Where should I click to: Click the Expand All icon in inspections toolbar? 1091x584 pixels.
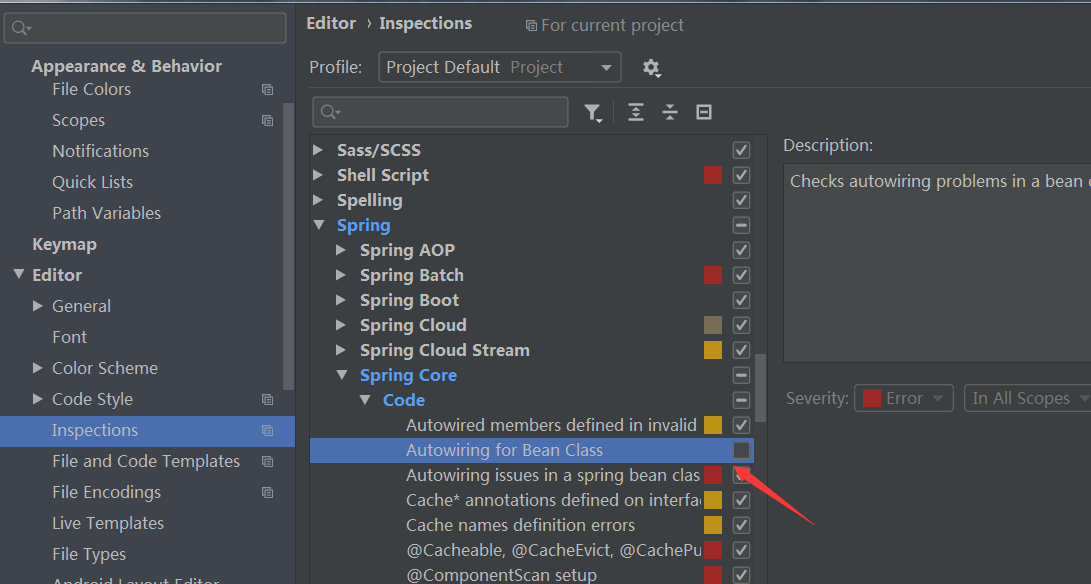636,112
